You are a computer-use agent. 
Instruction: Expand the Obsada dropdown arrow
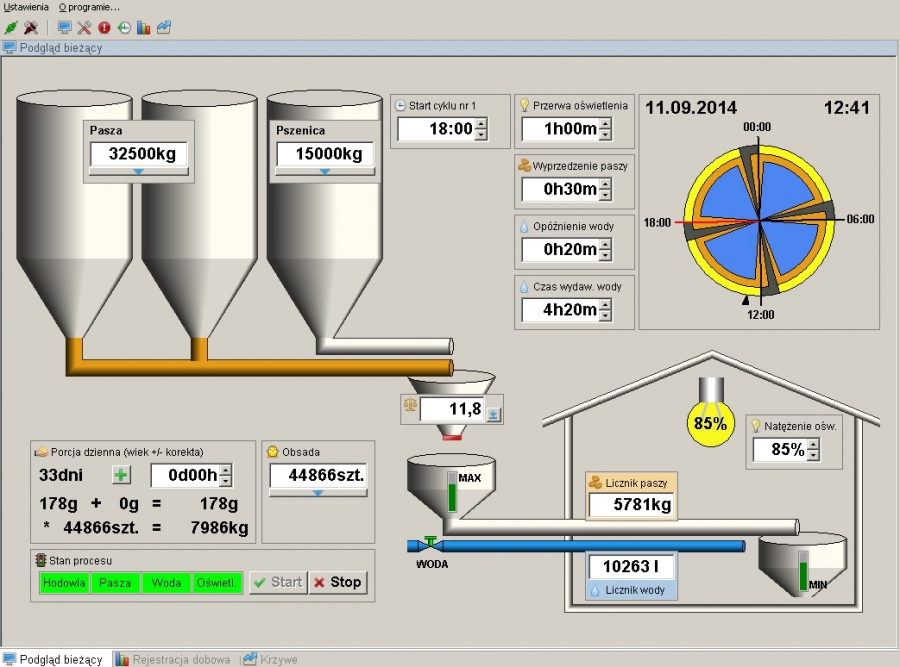point(318,492)
